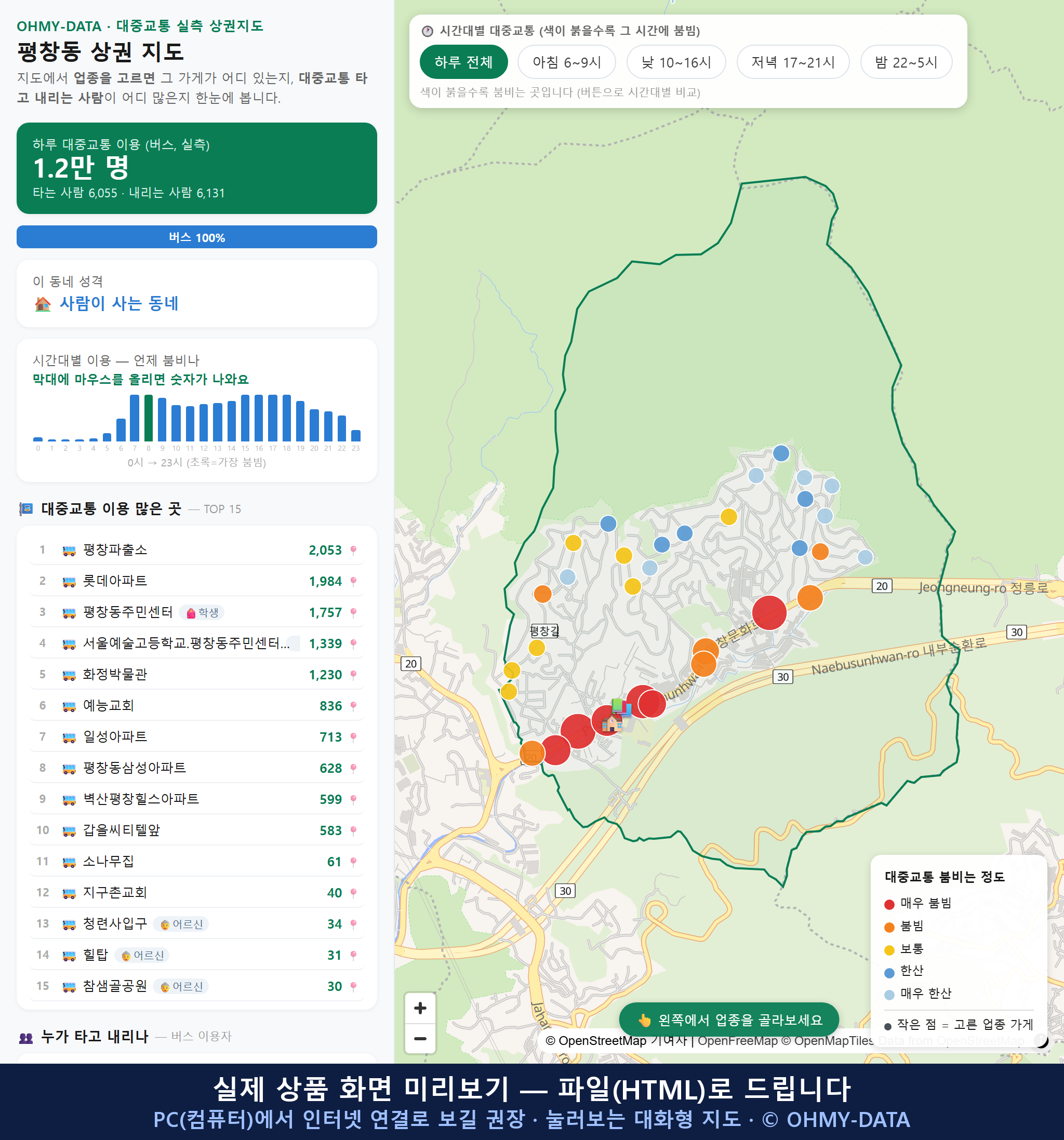Image resolution: width=1064 pixels, height=1140 pixels.
Task: Click the yellow 보통 legend dot
Action: 889,950
